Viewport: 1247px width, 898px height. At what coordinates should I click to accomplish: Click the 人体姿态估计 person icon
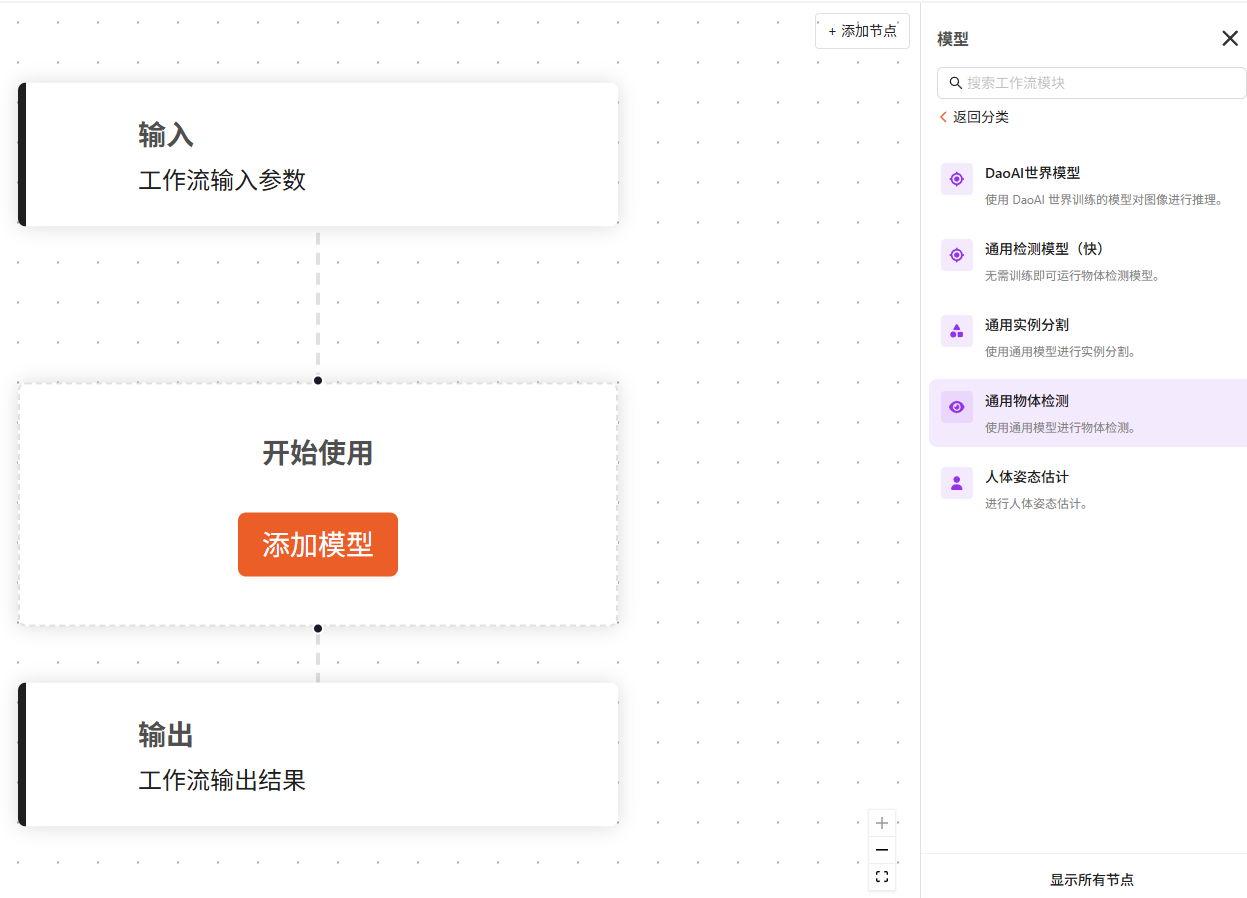(x=956, y=483)
